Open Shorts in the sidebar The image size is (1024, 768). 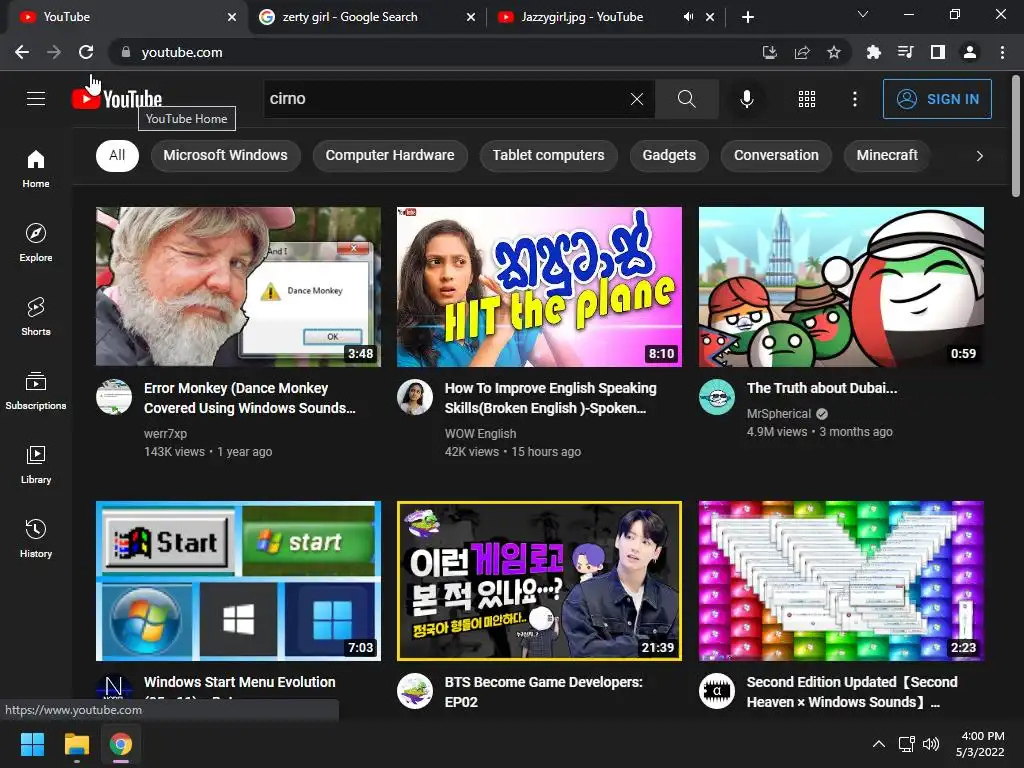point(36,317)
